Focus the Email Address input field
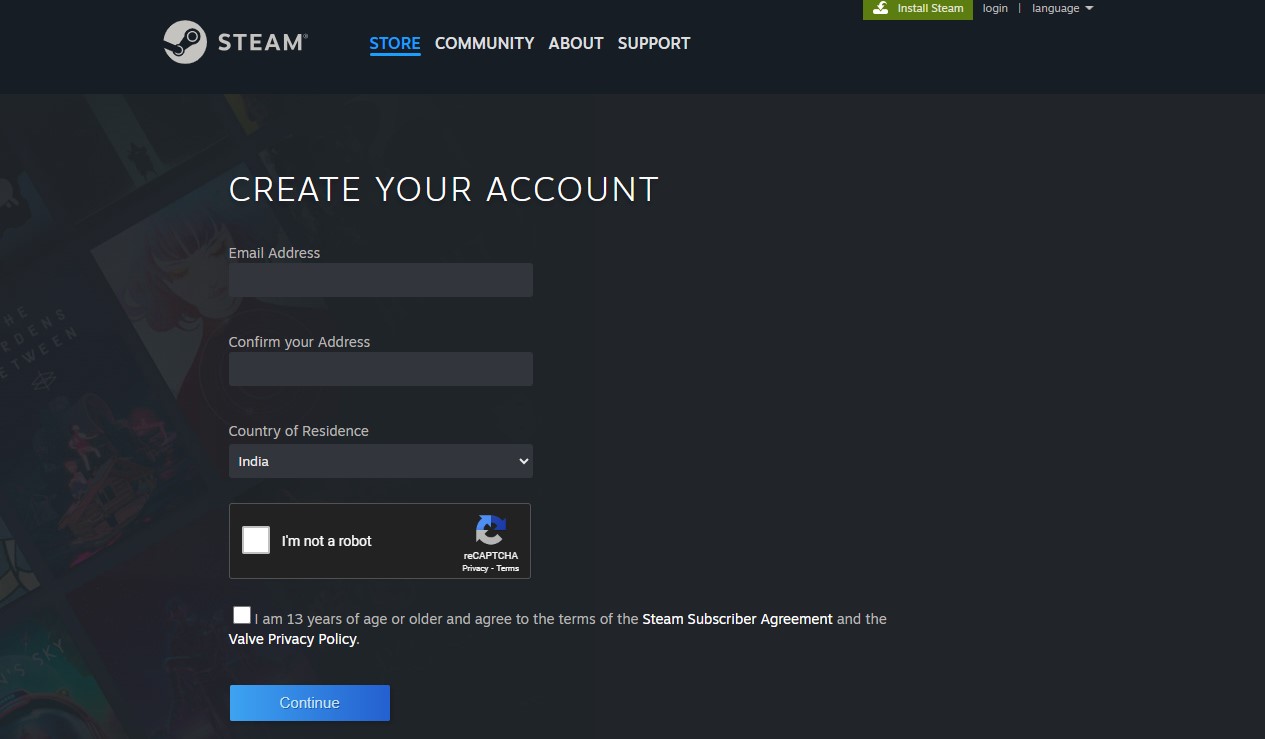 380,280
